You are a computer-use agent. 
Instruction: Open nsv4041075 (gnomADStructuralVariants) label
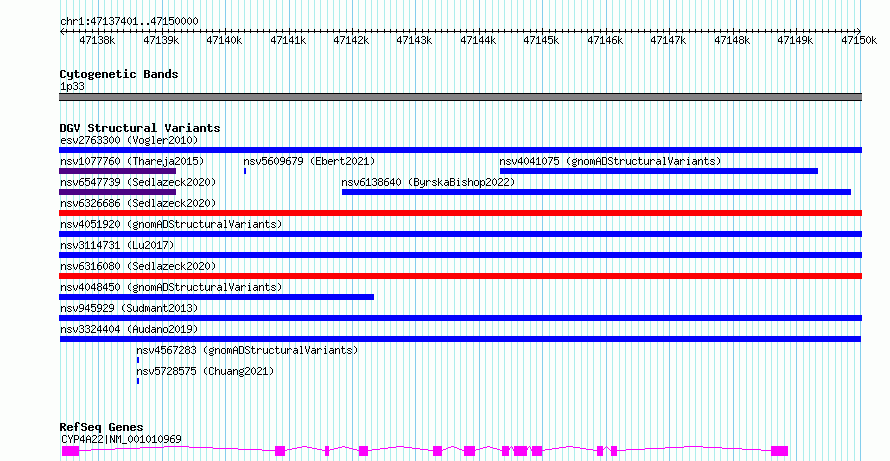[610, 161]
